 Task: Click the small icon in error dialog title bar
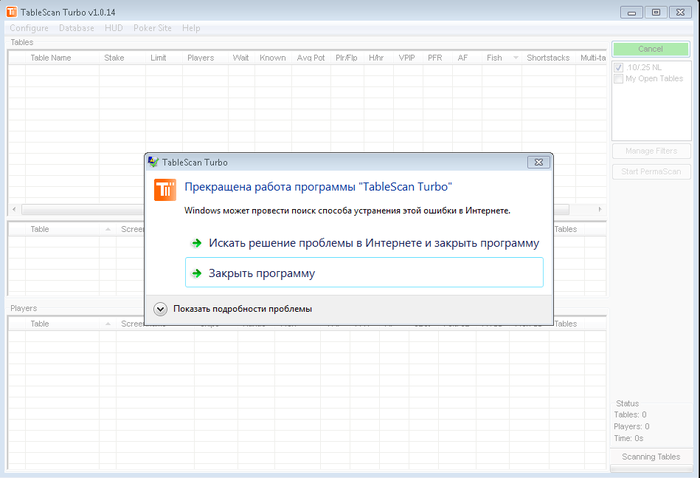tap(153, 162)
